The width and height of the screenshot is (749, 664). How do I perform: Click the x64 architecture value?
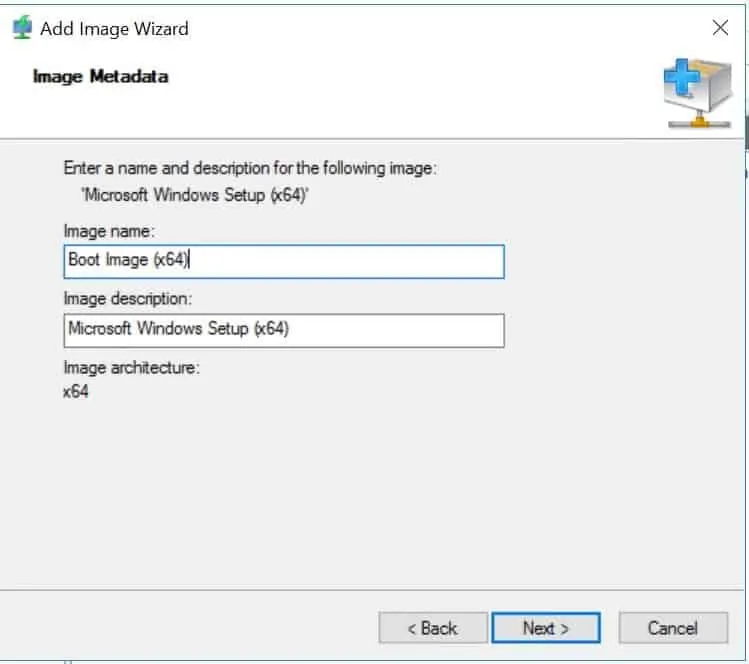[75, 391]
